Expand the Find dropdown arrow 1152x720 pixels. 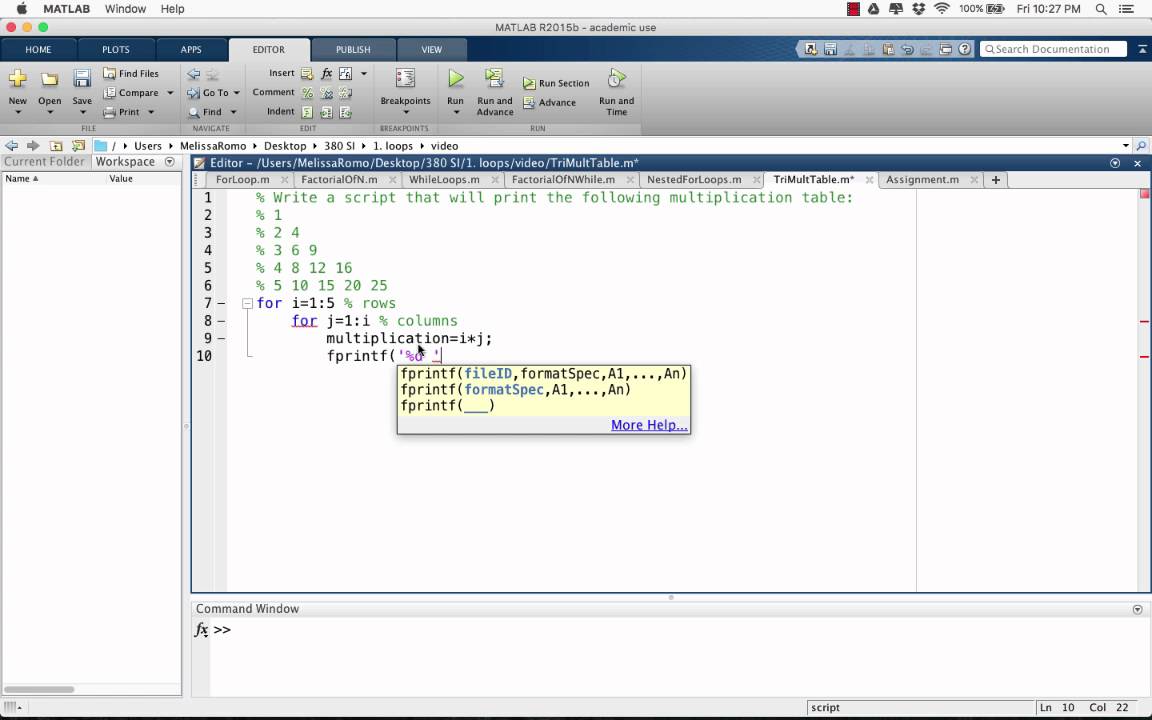point(233,112)
